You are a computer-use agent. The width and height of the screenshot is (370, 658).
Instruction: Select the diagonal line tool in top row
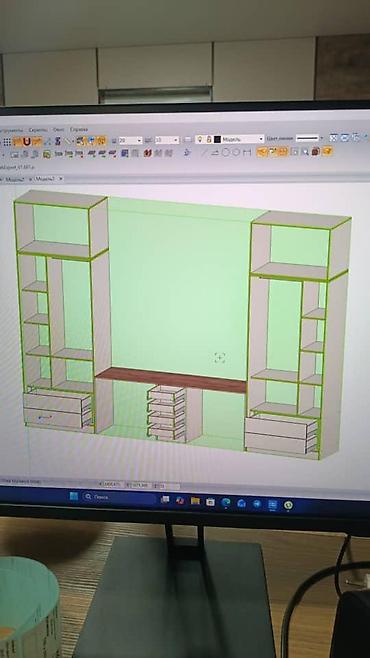click(x=68, y=141)
